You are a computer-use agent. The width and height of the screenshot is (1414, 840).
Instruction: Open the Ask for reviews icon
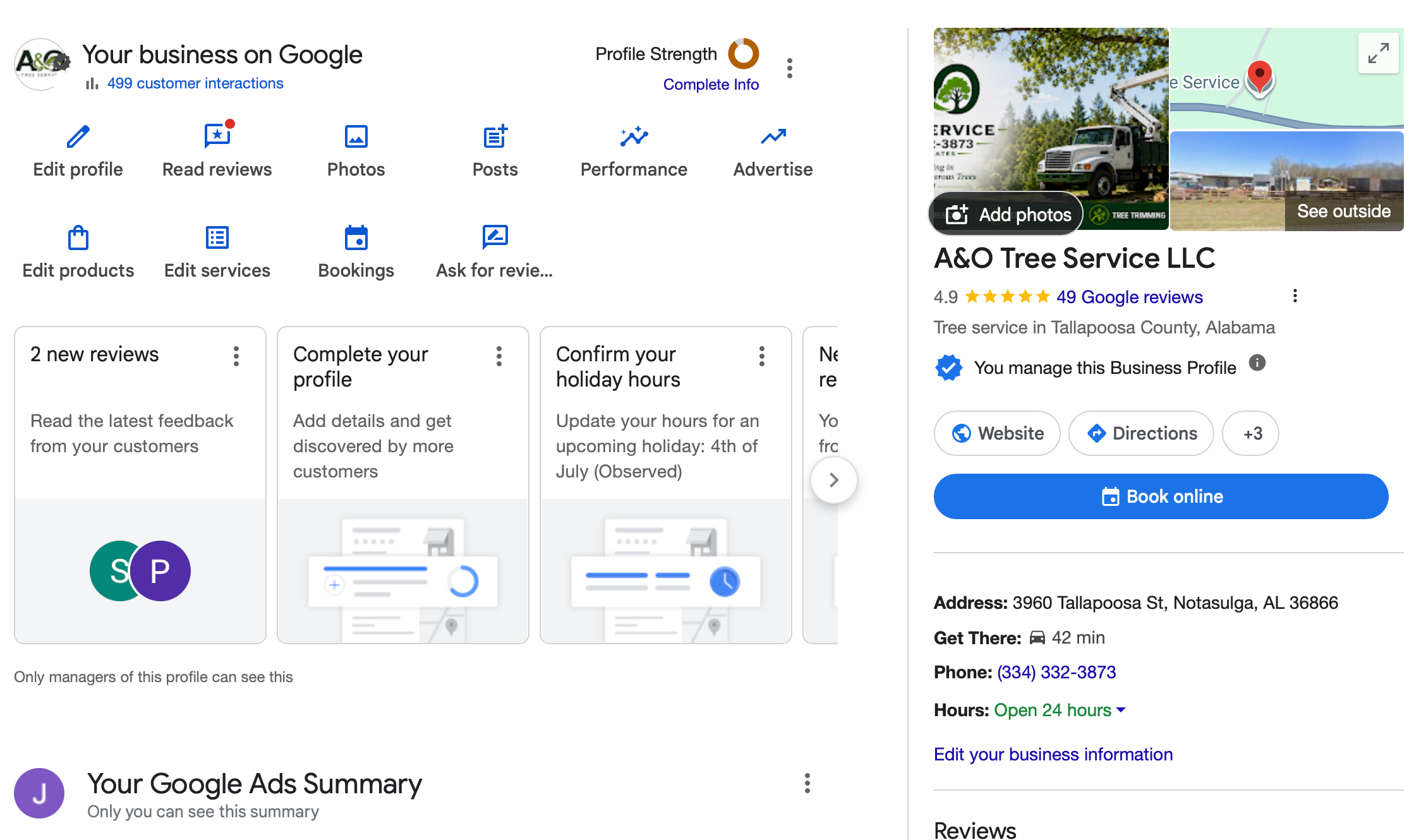(495, 237)
